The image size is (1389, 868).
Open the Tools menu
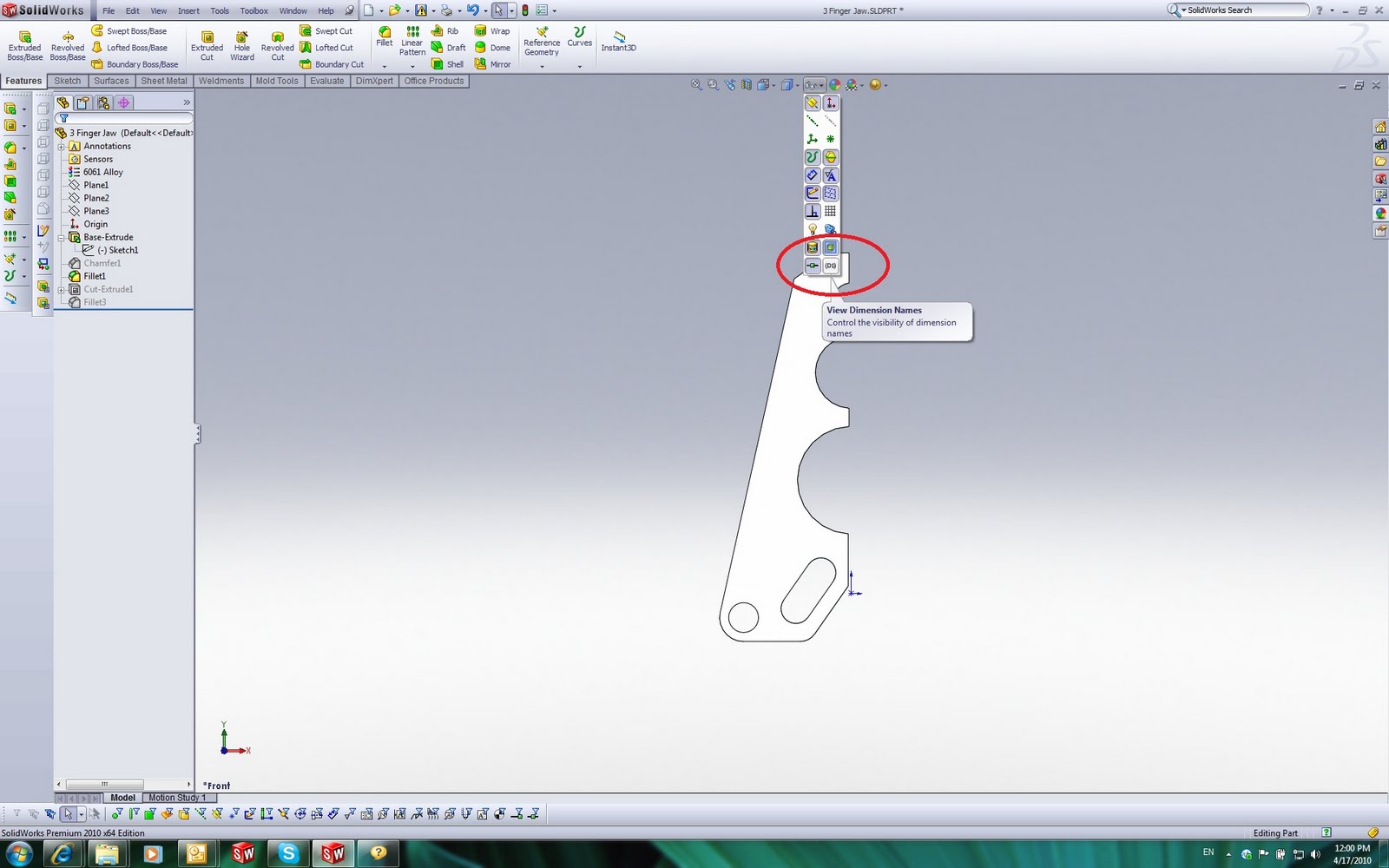(220, 10)
